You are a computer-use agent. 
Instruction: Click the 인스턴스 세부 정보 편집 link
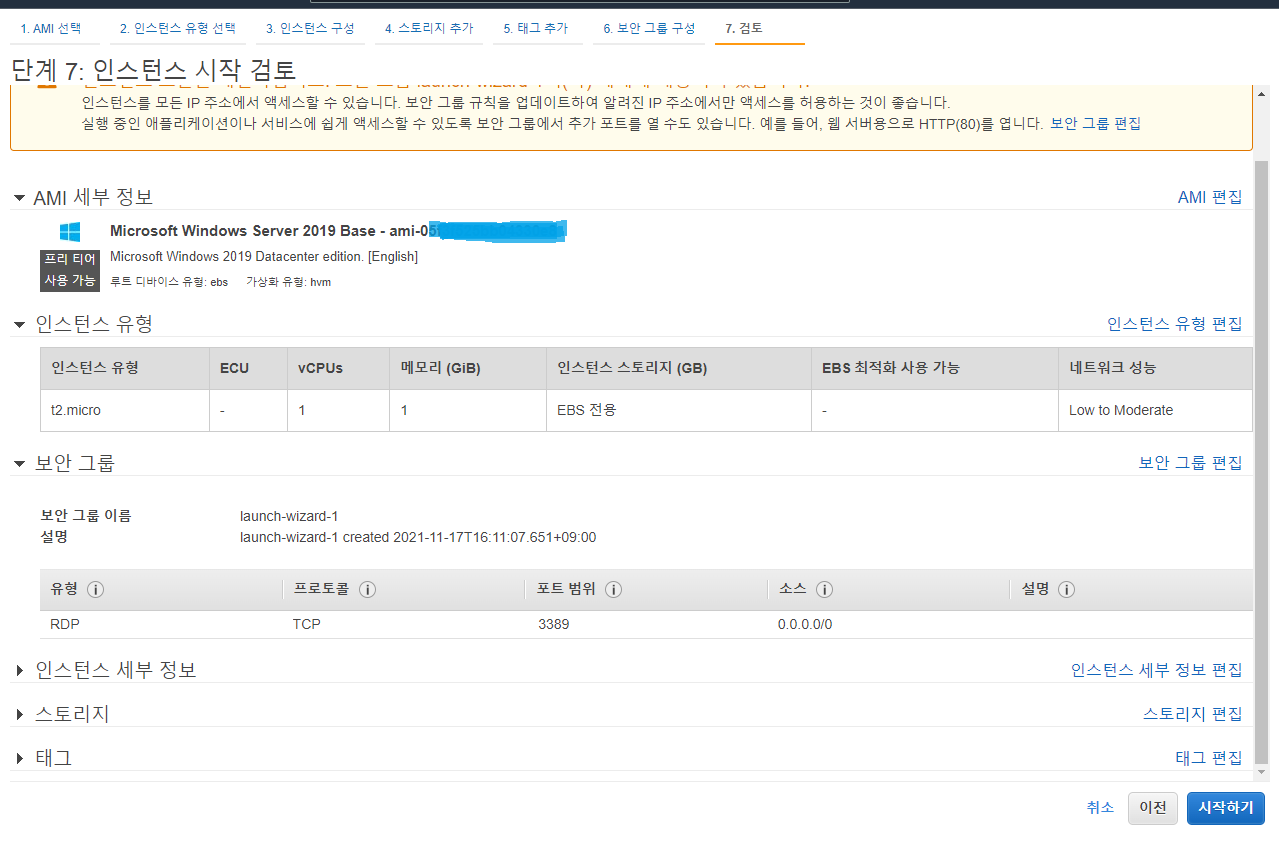[1156, 670]
